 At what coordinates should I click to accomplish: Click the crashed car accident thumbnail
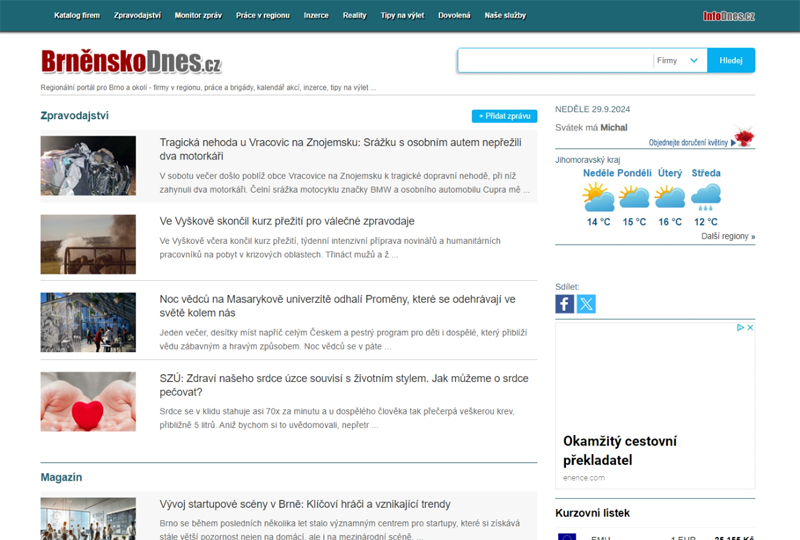pos(88,165)
